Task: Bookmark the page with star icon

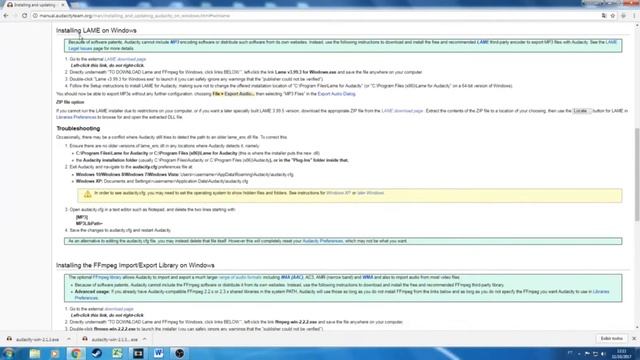Action: [613, 16]
